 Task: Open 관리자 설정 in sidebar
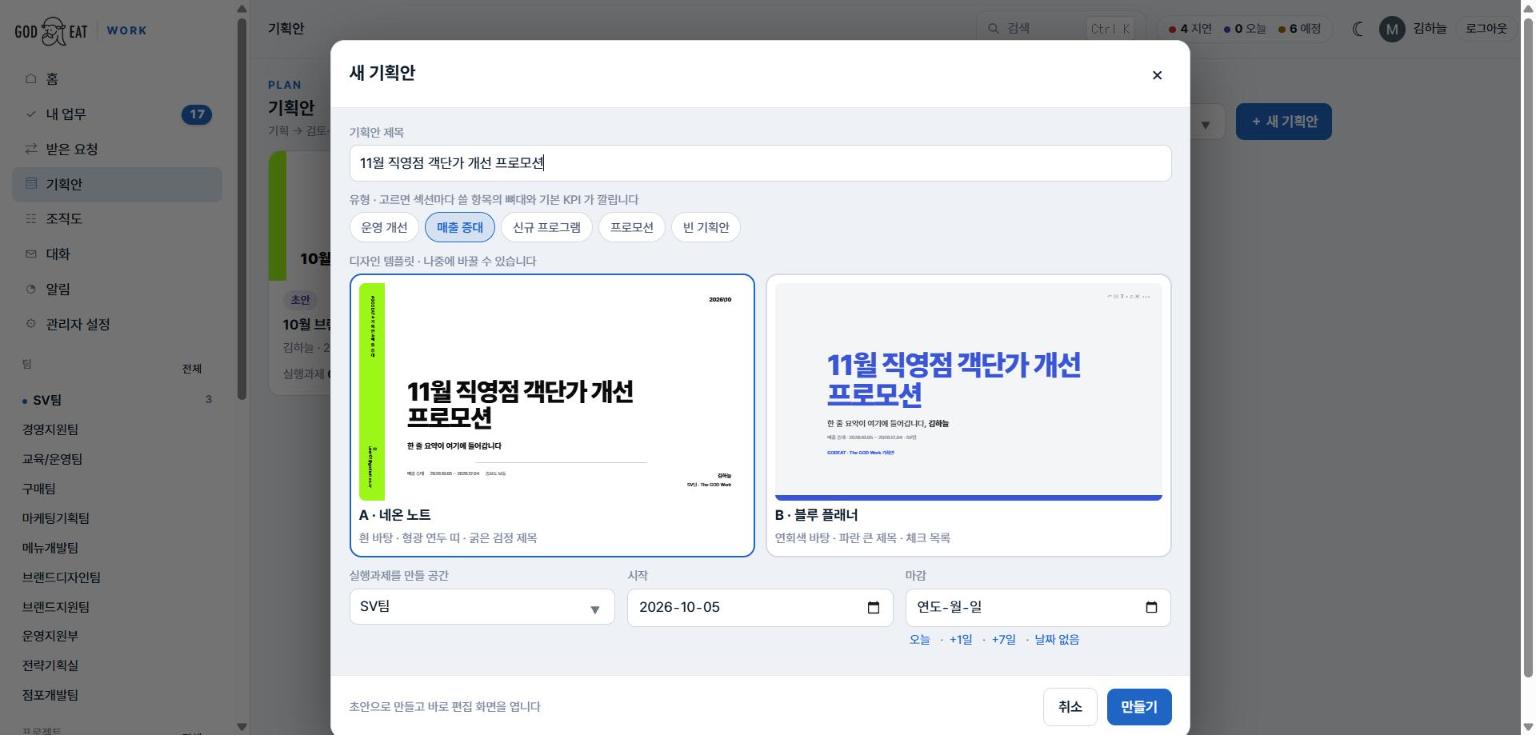[x=117, y=324]
